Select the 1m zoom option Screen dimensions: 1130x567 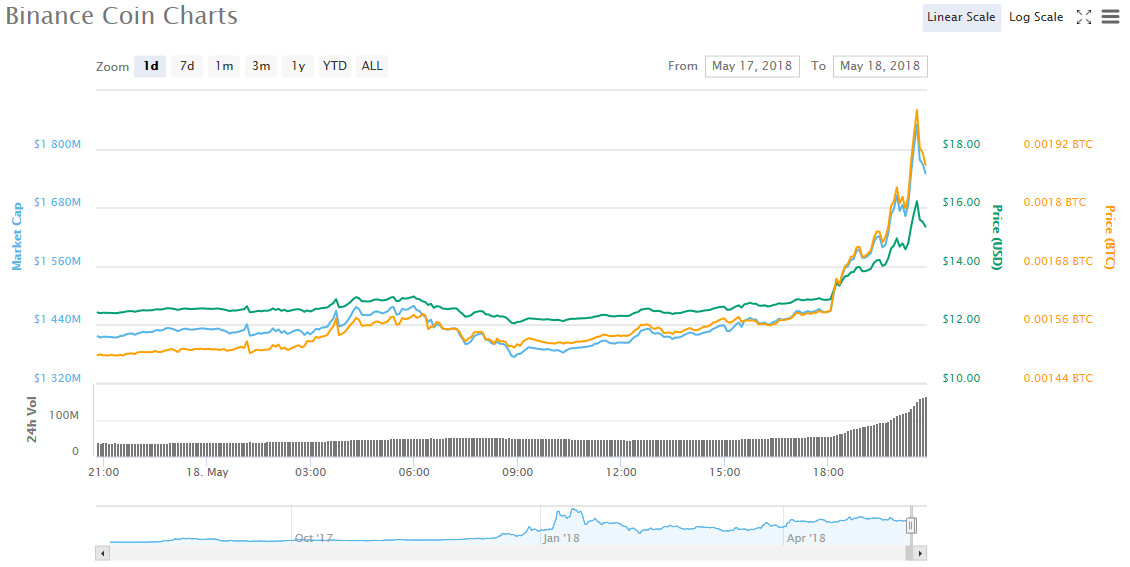(224, 66)
